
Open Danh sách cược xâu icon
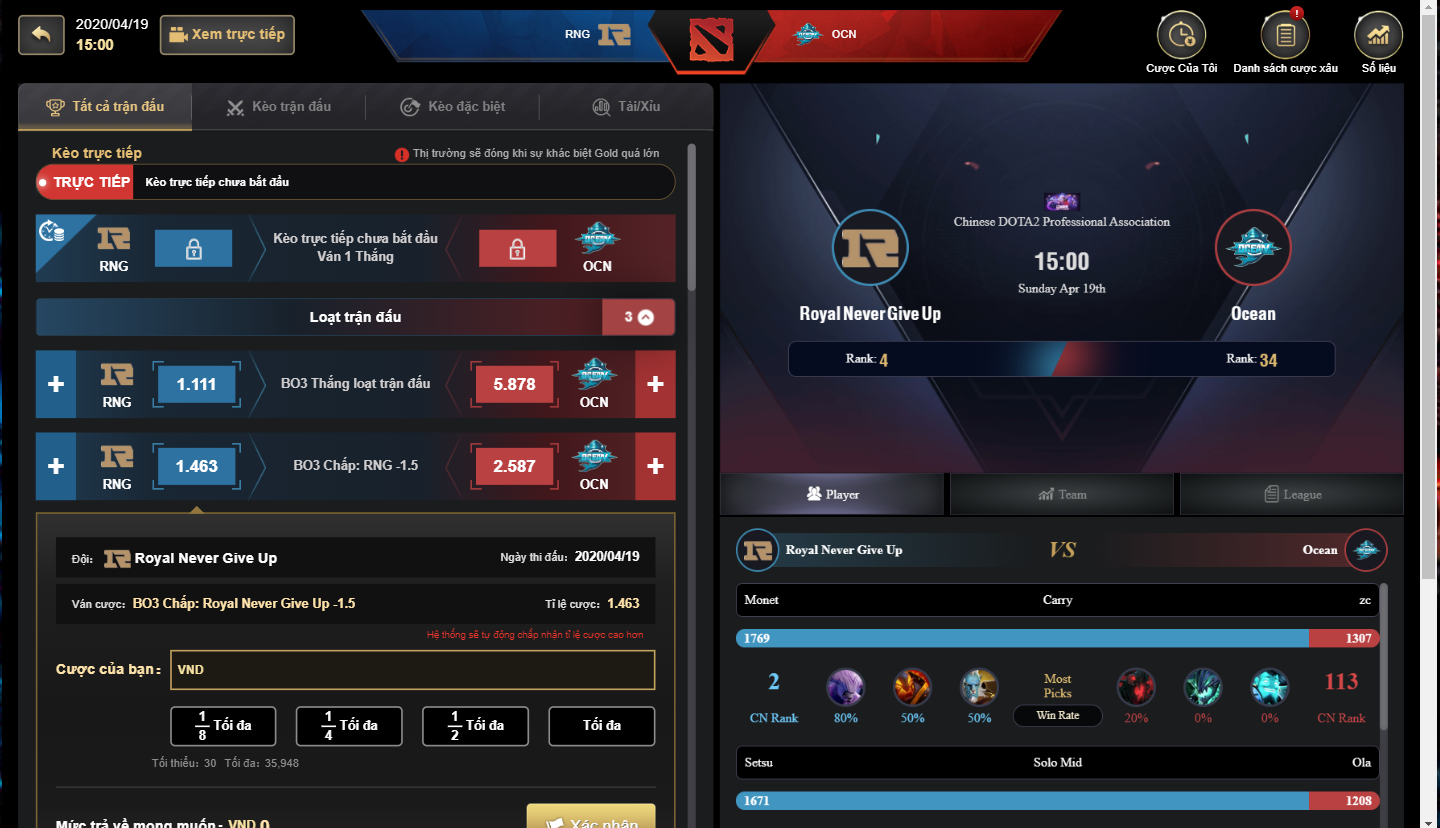tap(1285, 35)
